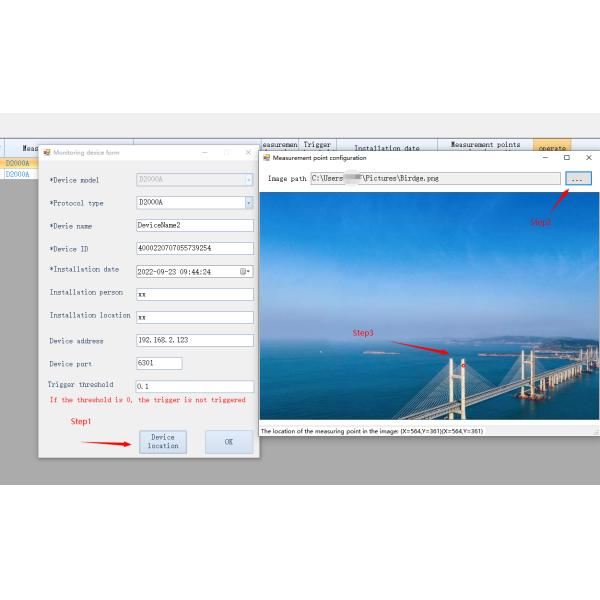600x600 pixels.
Task: Open the Installation date calendar picker
Action: [x=245, y=271]
